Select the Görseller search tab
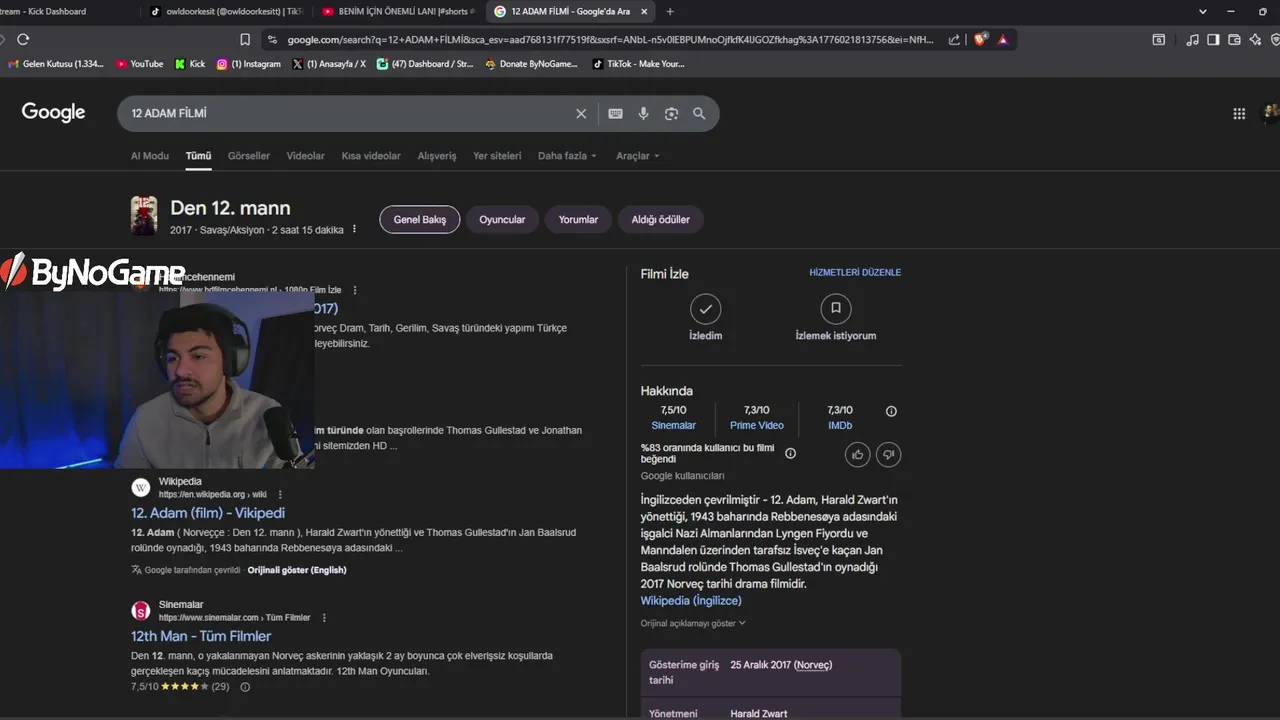 point(249,156)
